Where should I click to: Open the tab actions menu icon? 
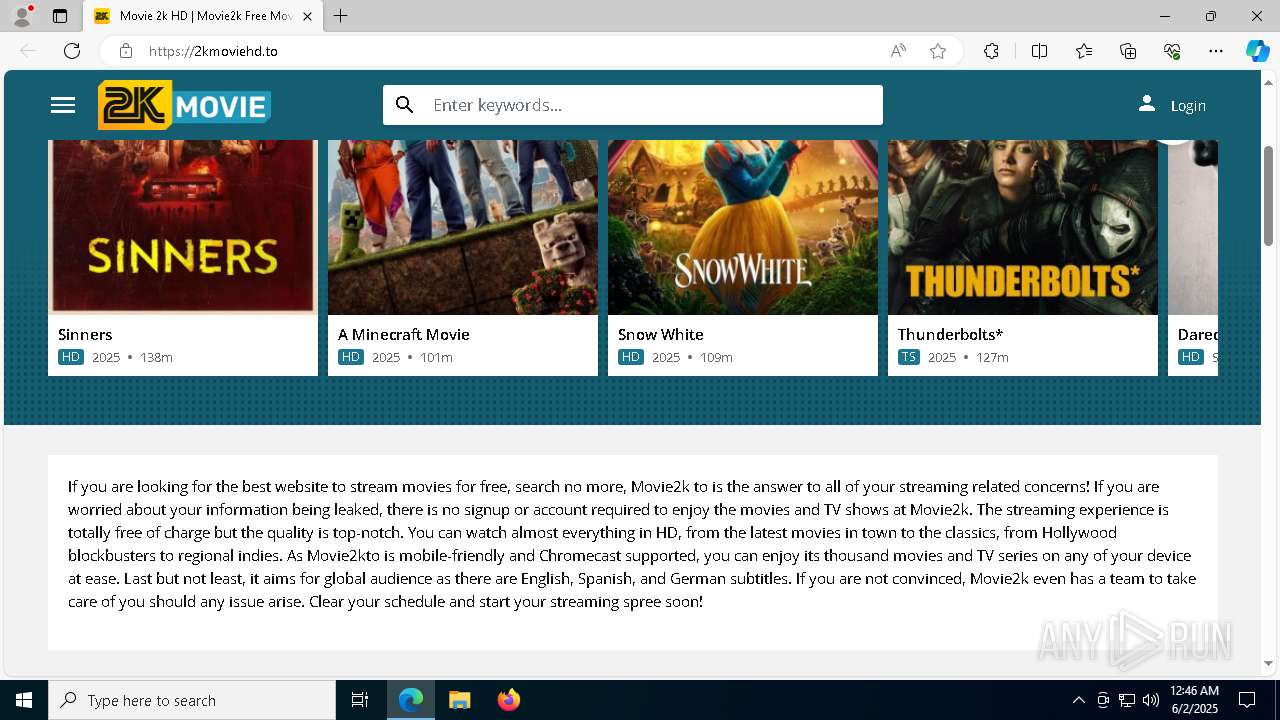coord(60,16)
